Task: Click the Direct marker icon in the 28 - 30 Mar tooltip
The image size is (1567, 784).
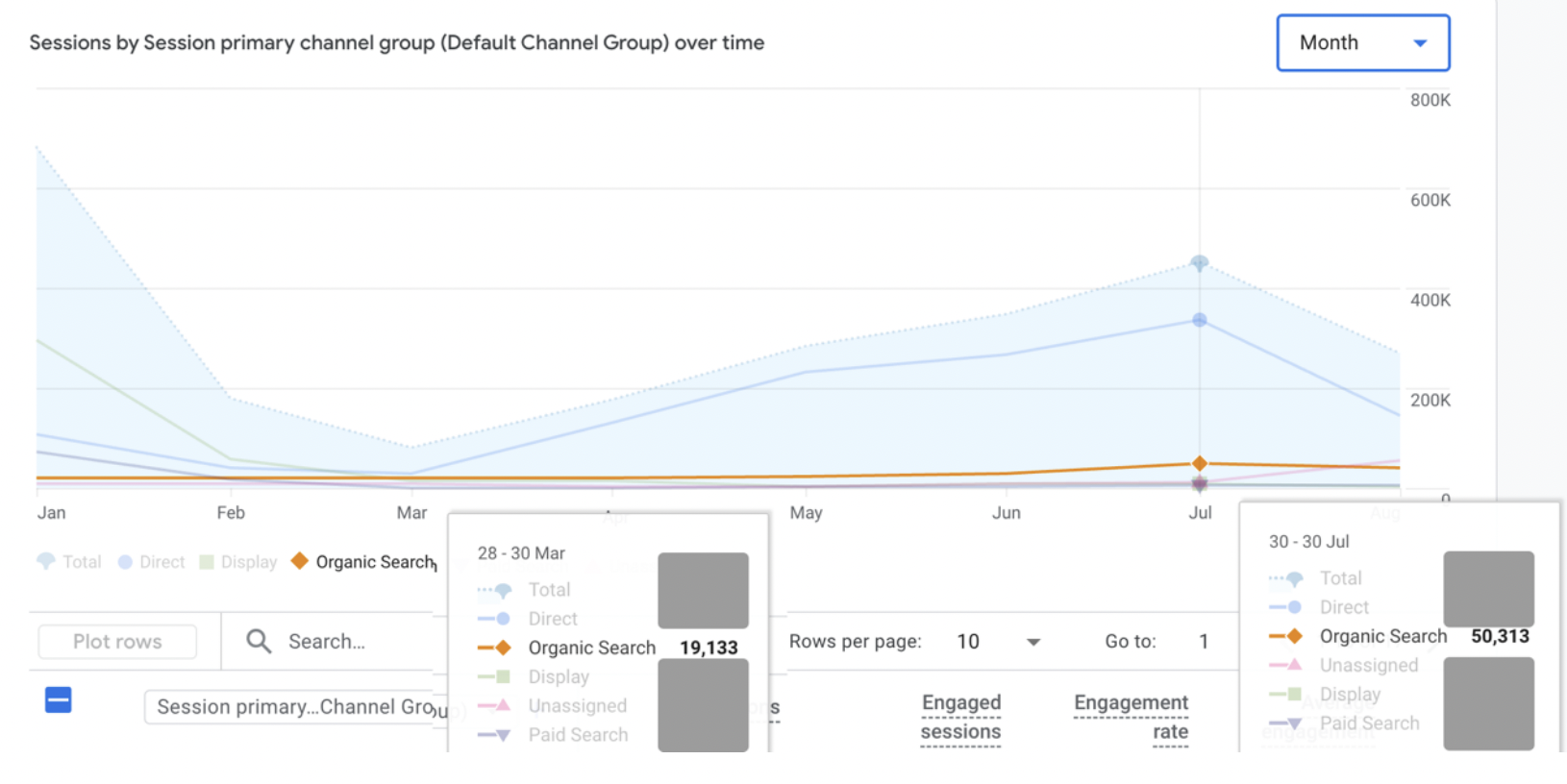Action: pos(495,619)
